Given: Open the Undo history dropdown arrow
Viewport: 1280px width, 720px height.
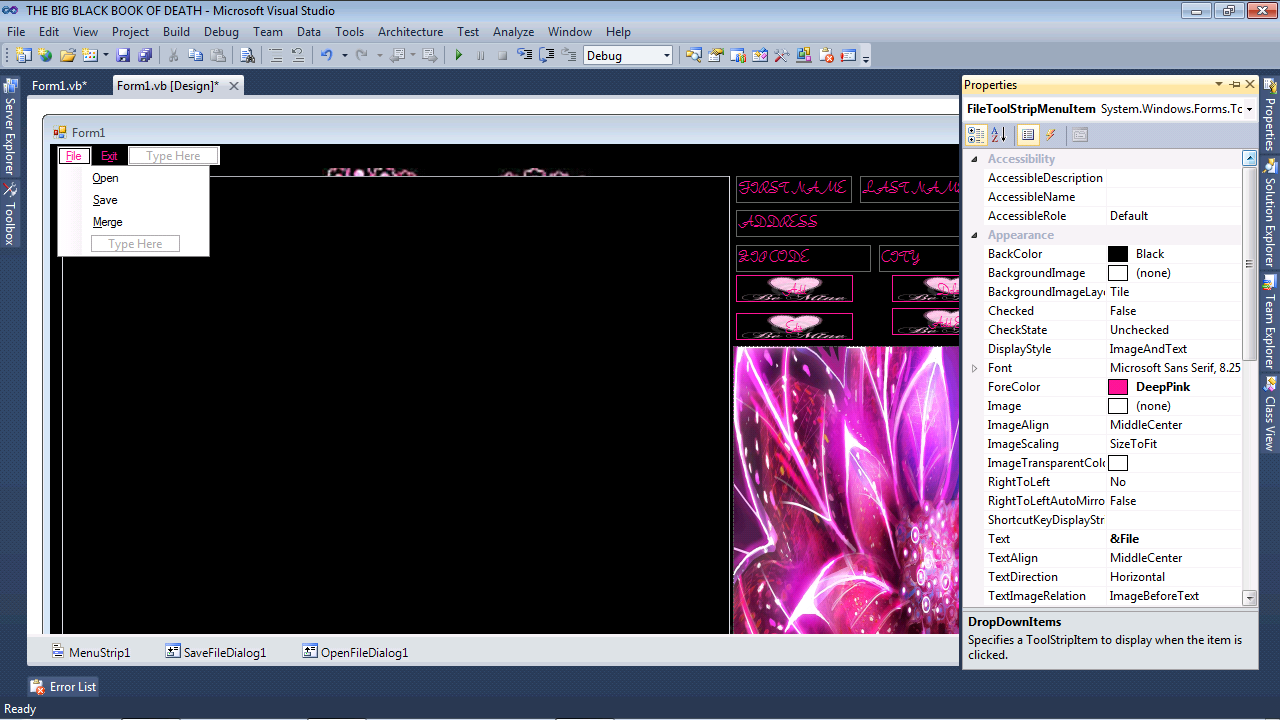Looking at the screenshot, I should [x=345, y=56].
